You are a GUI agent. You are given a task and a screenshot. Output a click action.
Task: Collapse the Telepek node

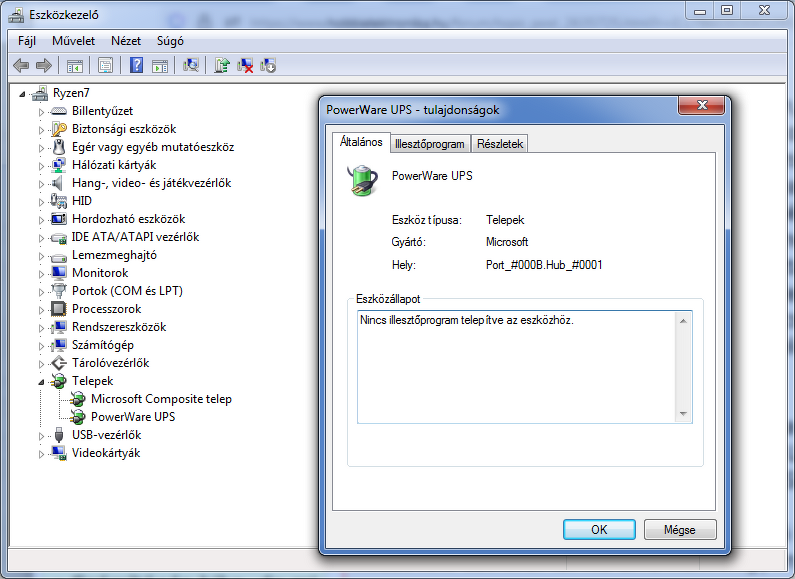(x=42, y=382)
